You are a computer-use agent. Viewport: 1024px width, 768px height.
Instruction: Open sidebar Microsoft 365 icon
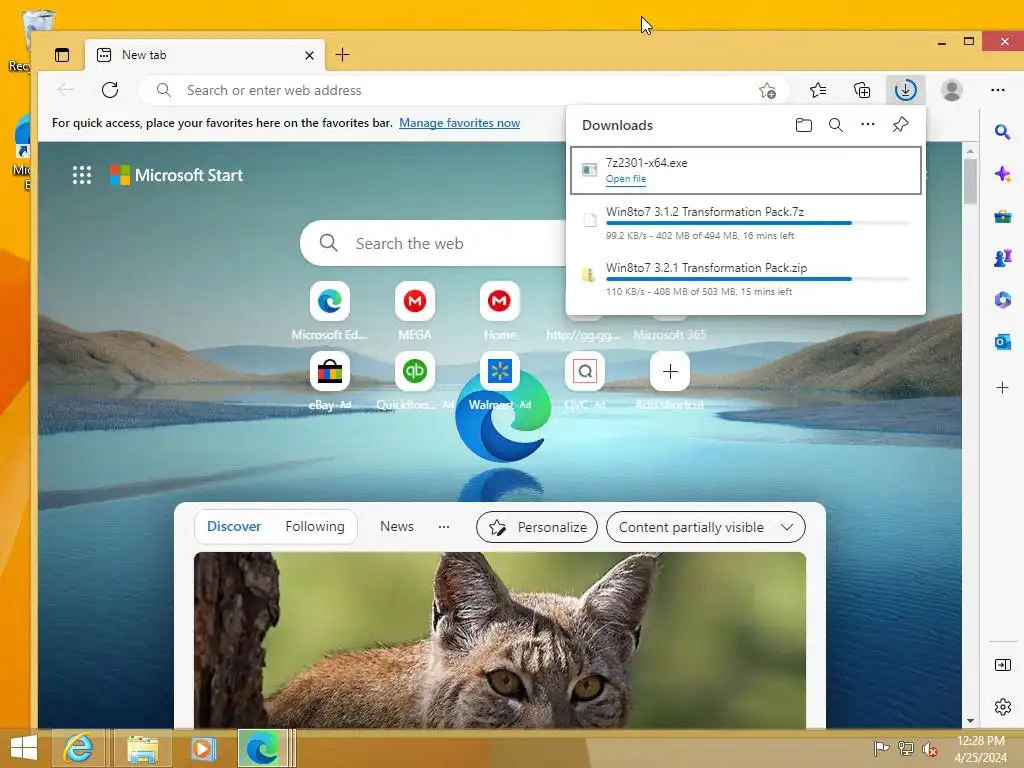pyautogui.click(x=1002, y=300)
